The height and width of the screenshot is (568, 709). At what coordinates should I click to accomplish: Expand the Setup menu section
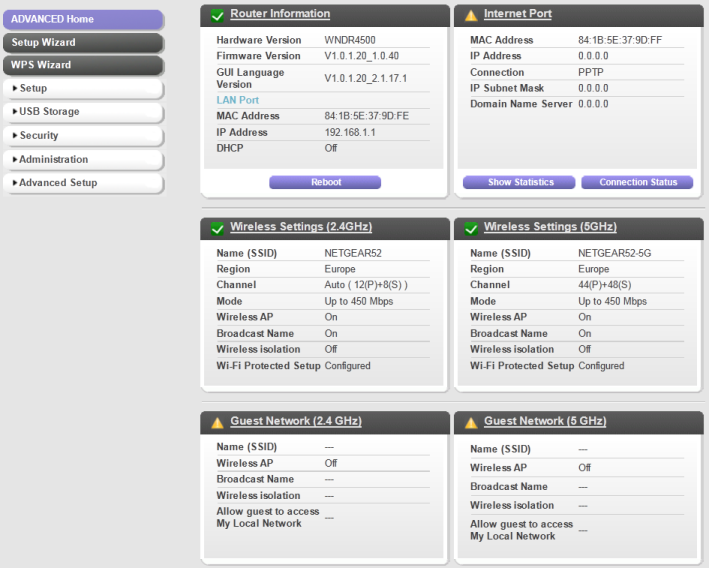[x=83, y=89]
